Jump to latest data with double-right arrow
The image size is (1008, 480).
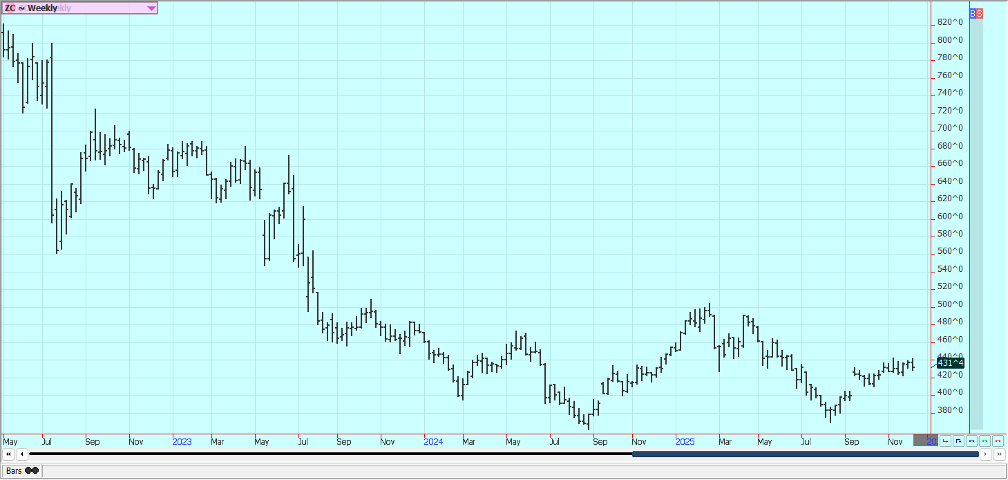(x=997, y=454)
